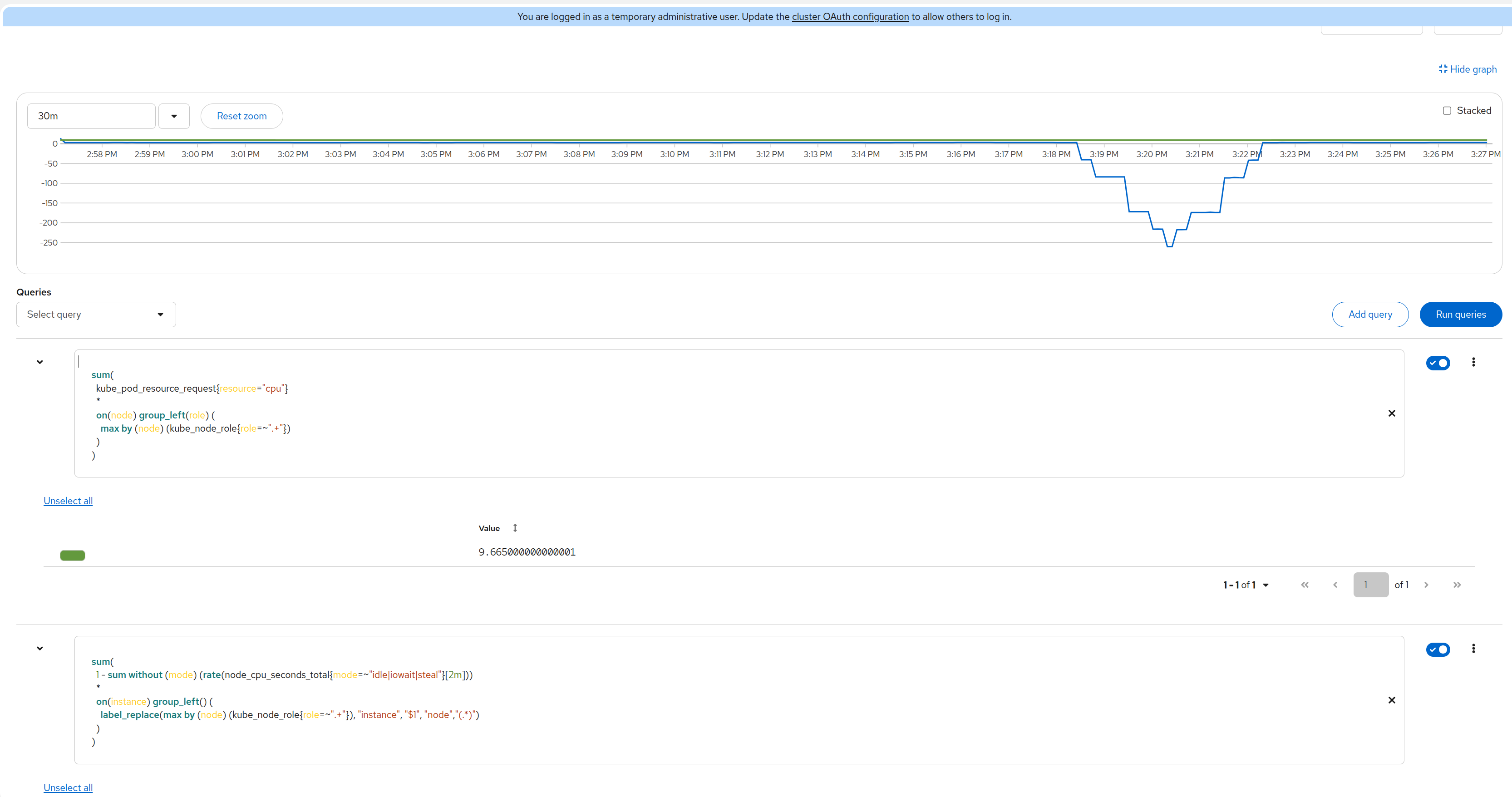The width and height of the screenshot is (1512, 797).
Task: Open the cluster OAuth configuration link
Action: 850,16
